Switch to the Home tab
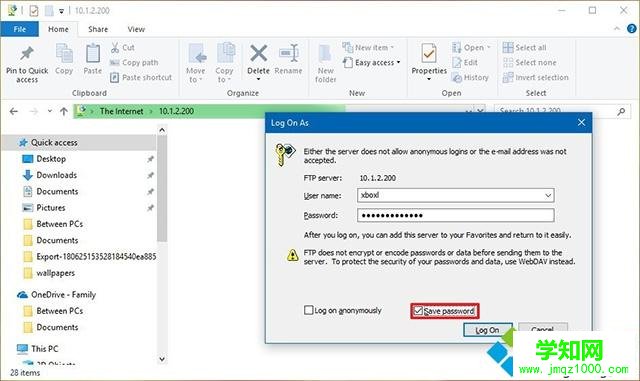Screen dimensions: 640x381 [x=58, y=29]
